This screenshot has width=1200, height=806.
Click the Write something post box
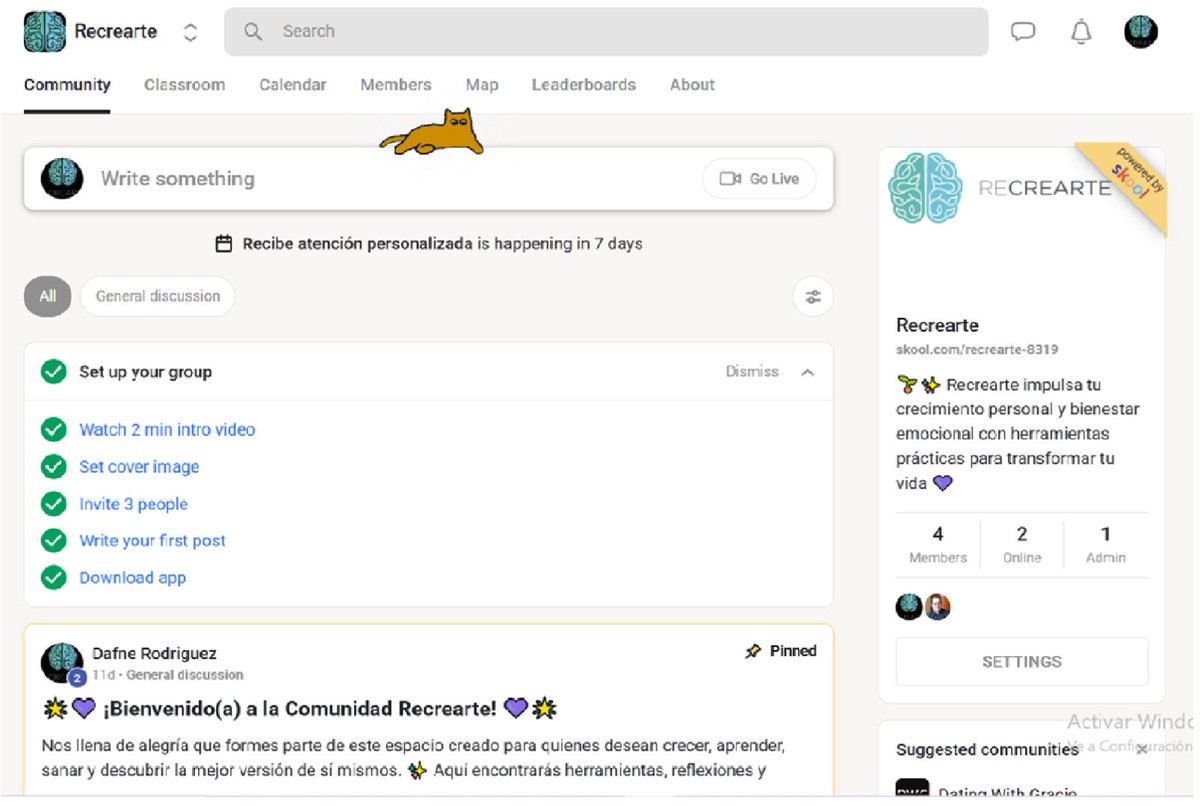click(428, 179)
